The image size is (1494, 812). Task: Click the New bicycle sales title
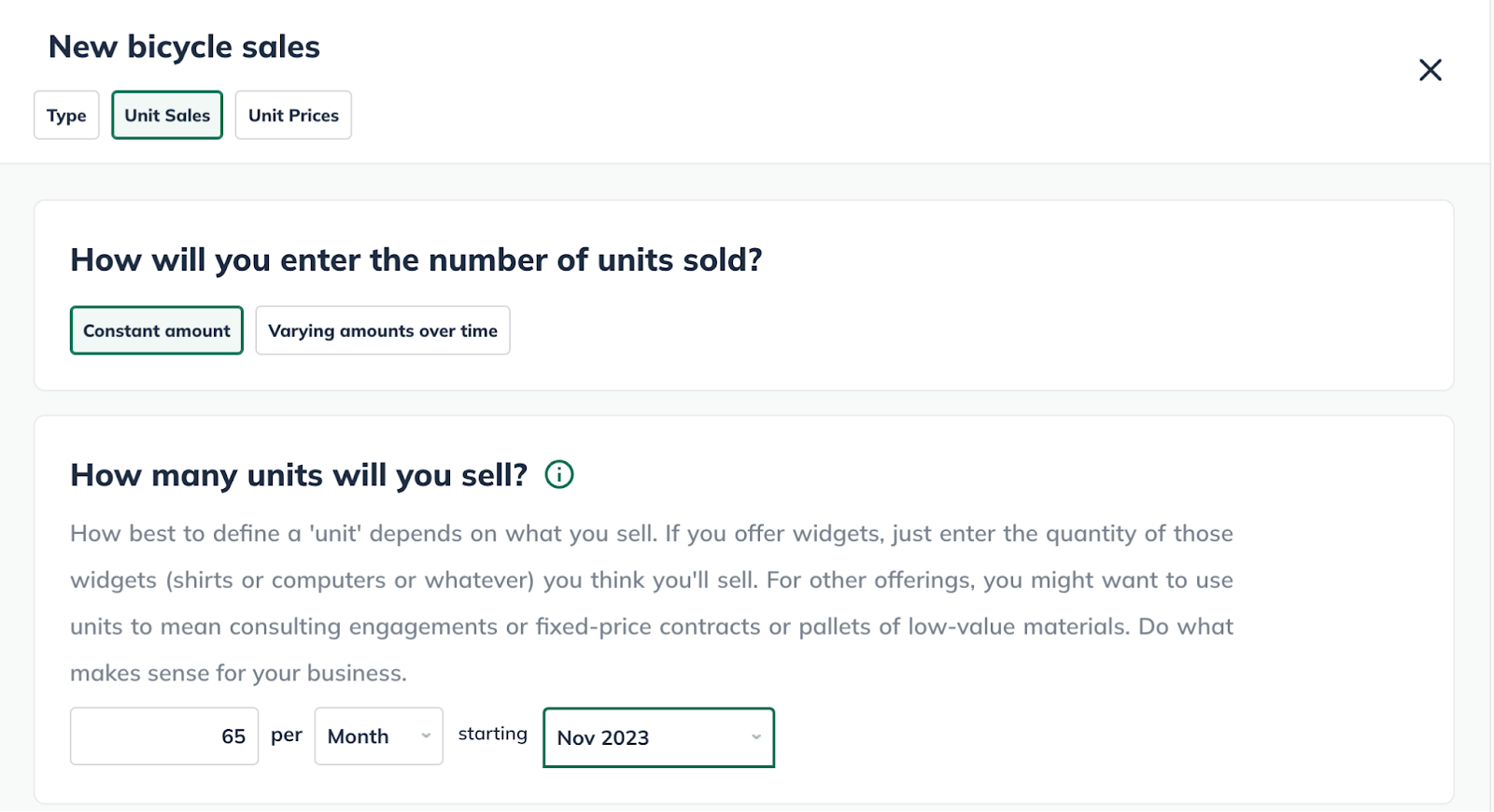tap(184, 47)
